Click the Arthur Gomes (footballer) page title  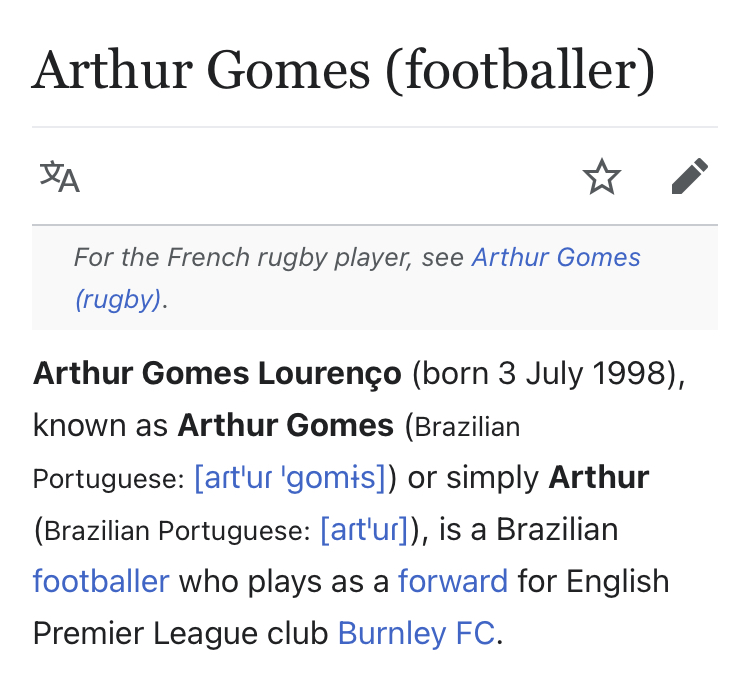point(343,70)
